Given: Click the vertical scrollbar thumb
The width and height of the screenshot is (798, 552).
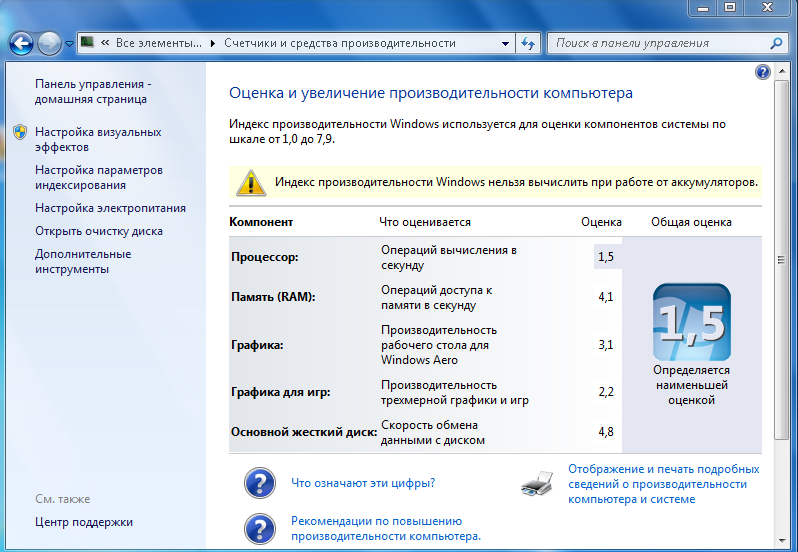Looking at the screenshot, I should coord(781,259).
